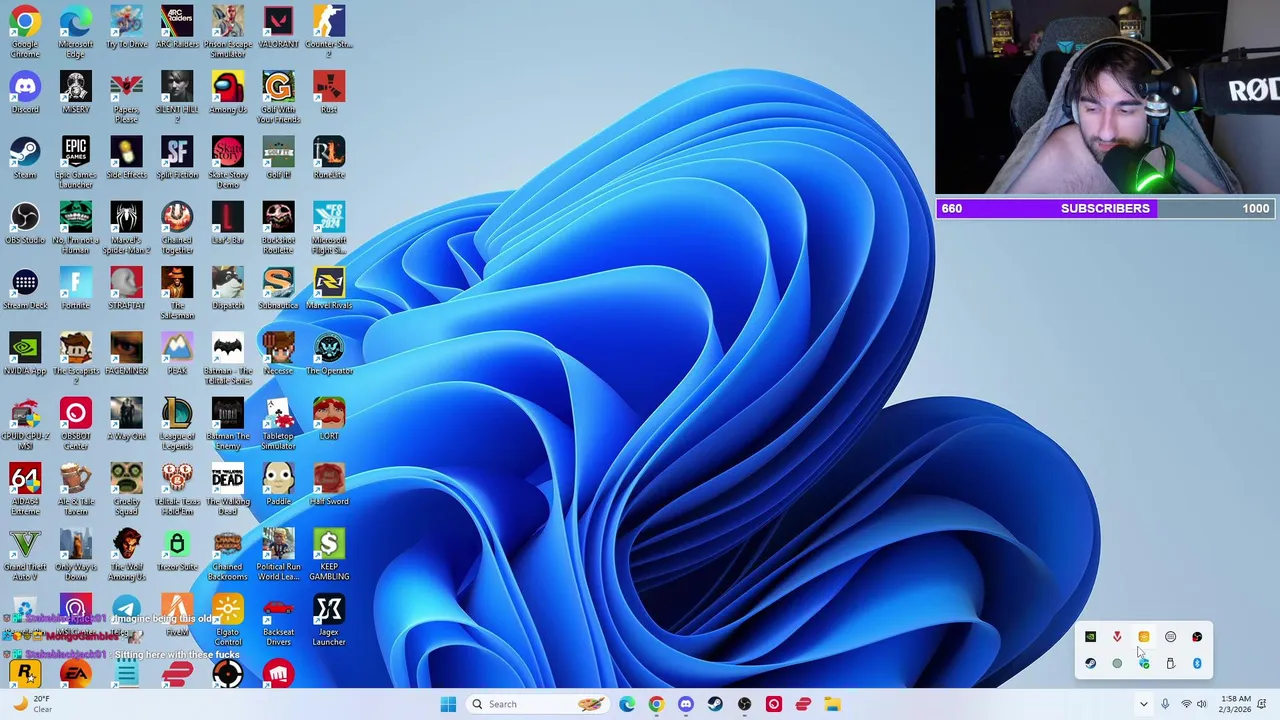
Task: Select the ARC Raiders desktop icon
Action: [x=177, y=27]
